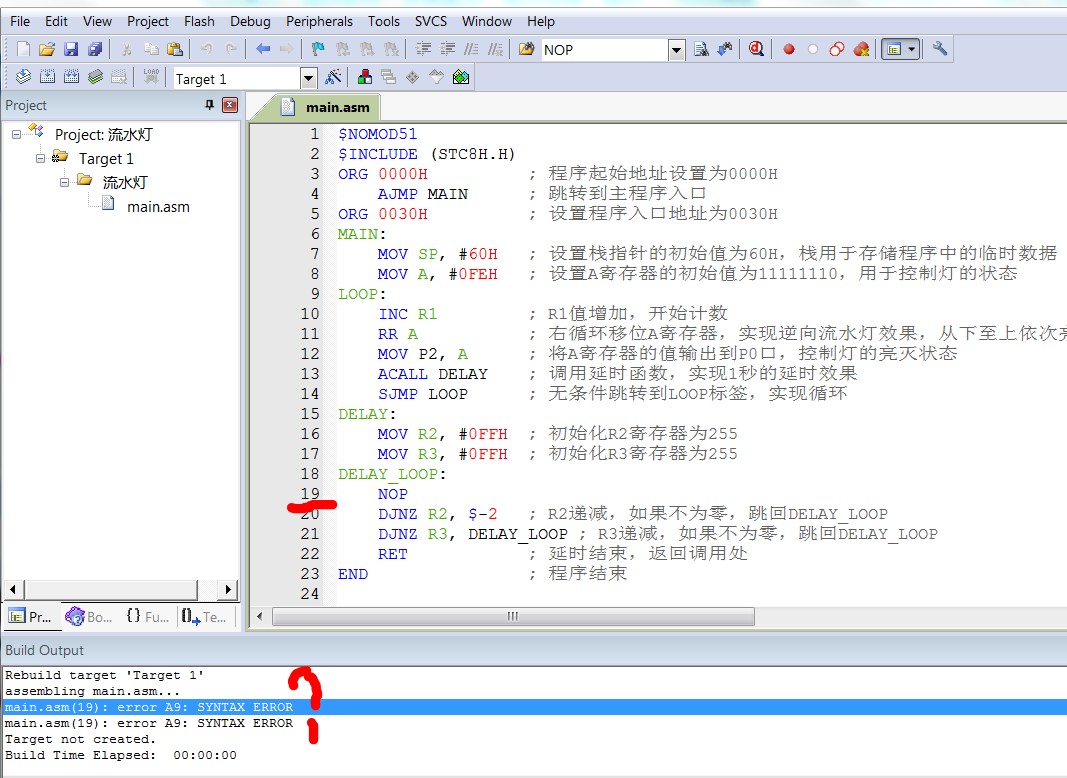Click the Save All icon
The height and width of the screenshot is (778, 1067).
click(x=95, y=49)
